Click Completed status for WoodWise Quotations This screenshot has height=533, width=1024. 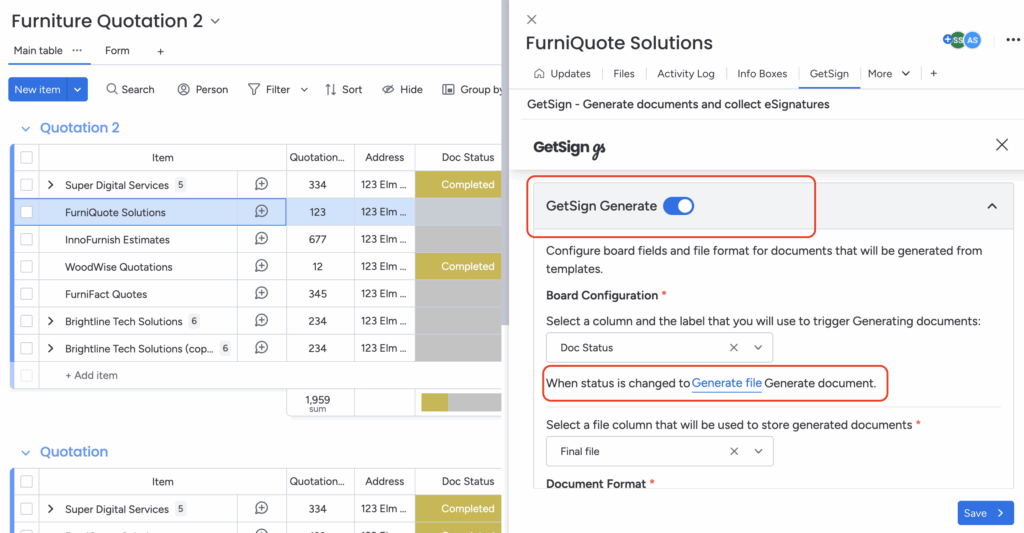pos(458,266)
